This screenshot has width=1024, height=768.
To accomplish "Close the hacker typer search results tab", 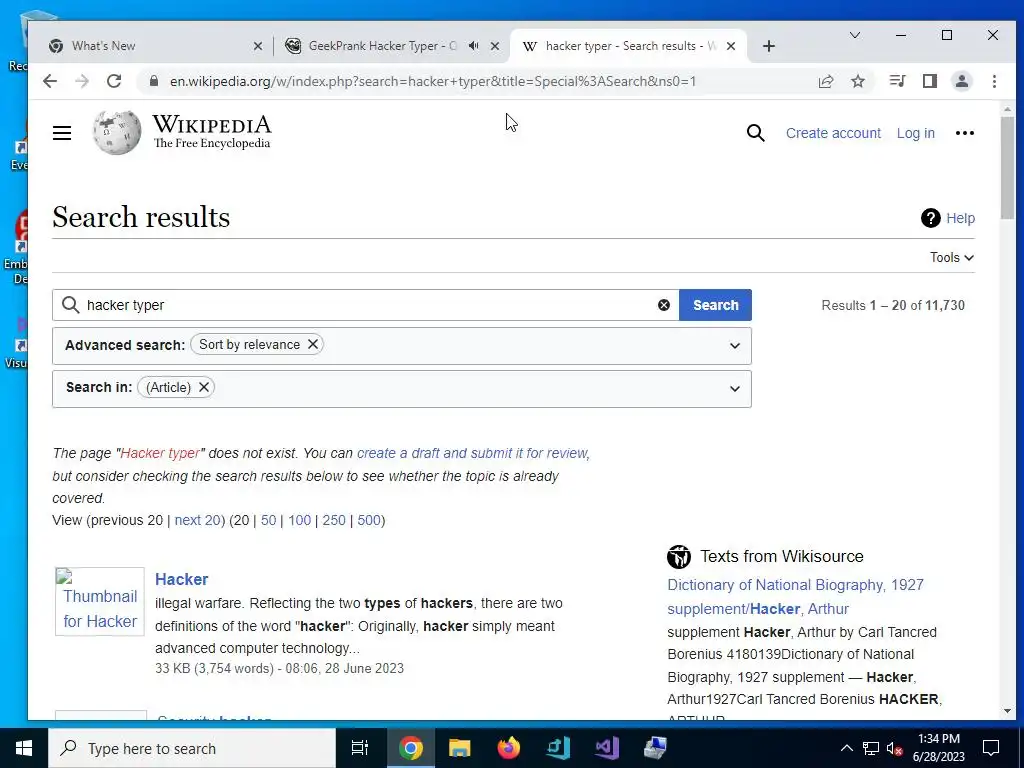I will (731, 46).
